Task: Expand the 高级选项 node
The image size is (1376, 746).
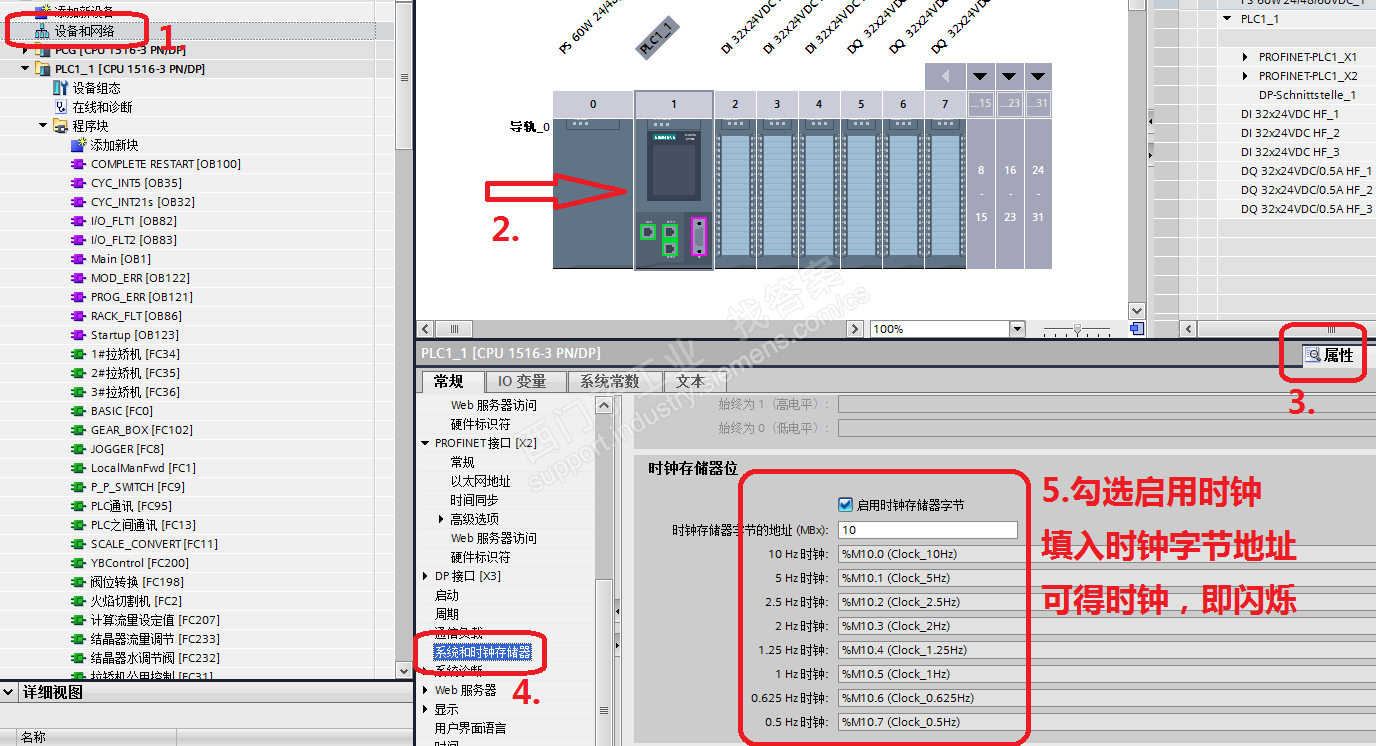Action: pyautogui.click(x=442, y=519)
